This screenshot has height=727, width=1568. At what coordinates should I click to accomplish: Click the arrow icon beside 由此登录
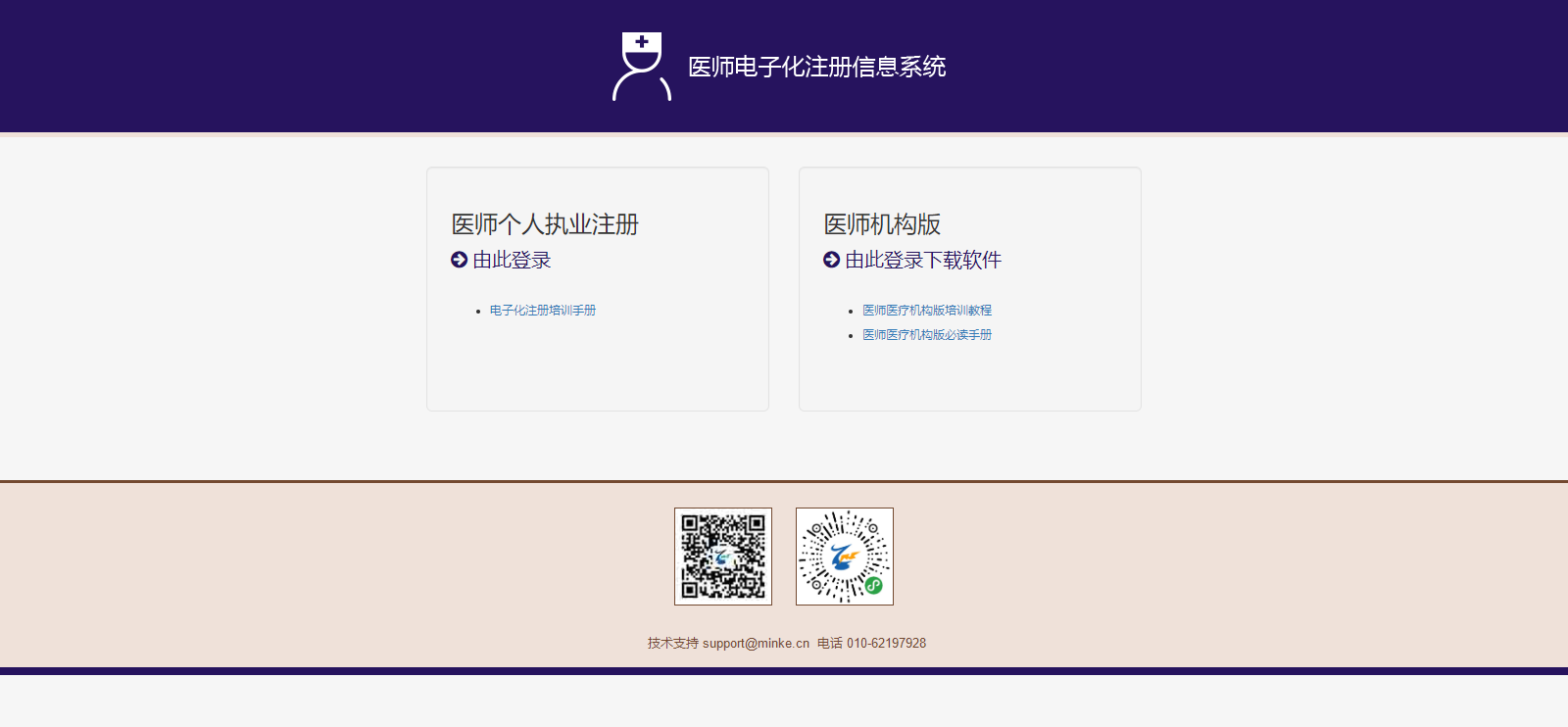[459, 260]
